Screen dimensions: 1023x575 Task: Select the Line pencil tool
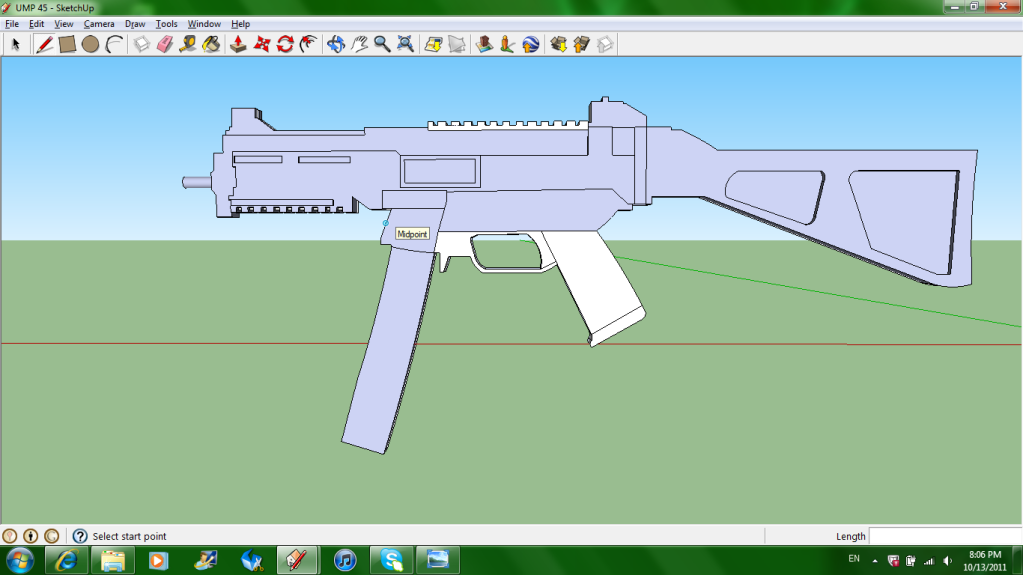pyautogui.click(x=44, y=44)
